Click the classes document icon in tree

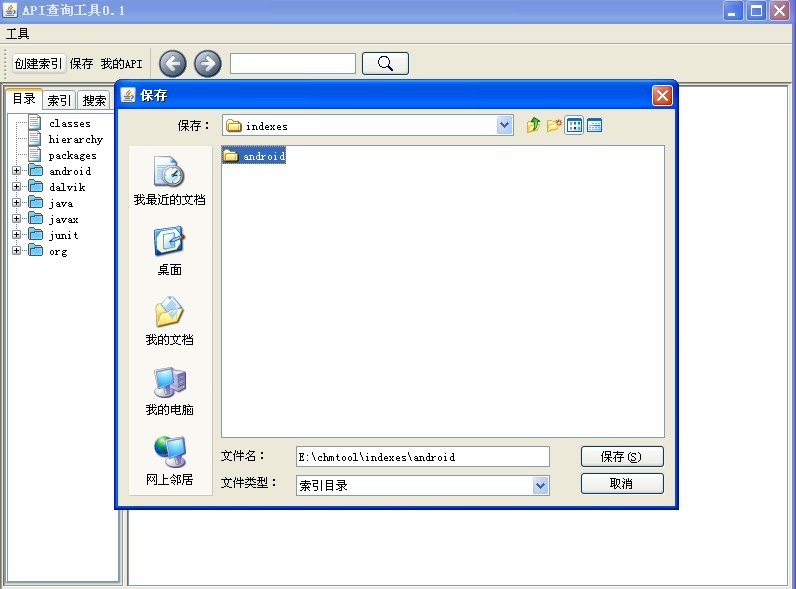35,122
